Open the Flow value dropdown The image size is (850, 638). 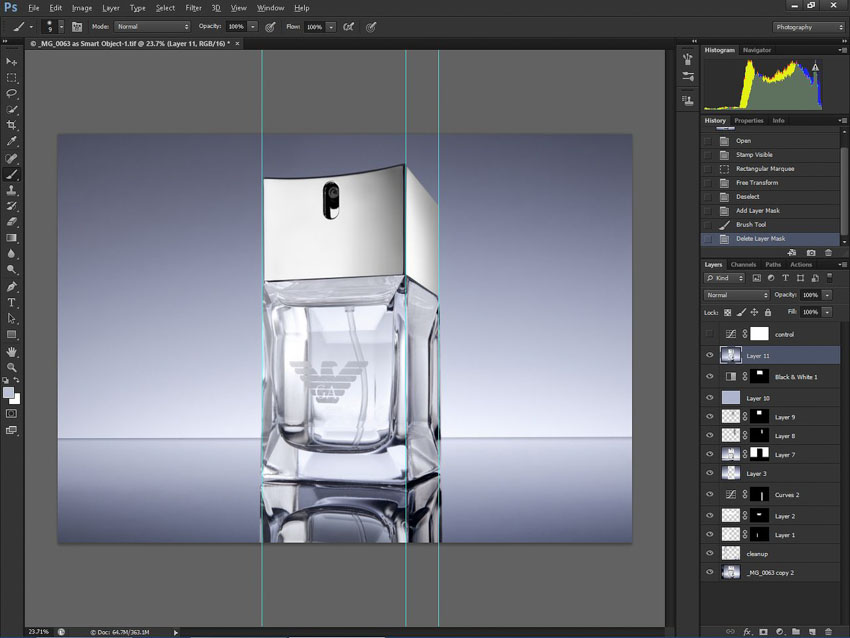[x=331, y=27]
